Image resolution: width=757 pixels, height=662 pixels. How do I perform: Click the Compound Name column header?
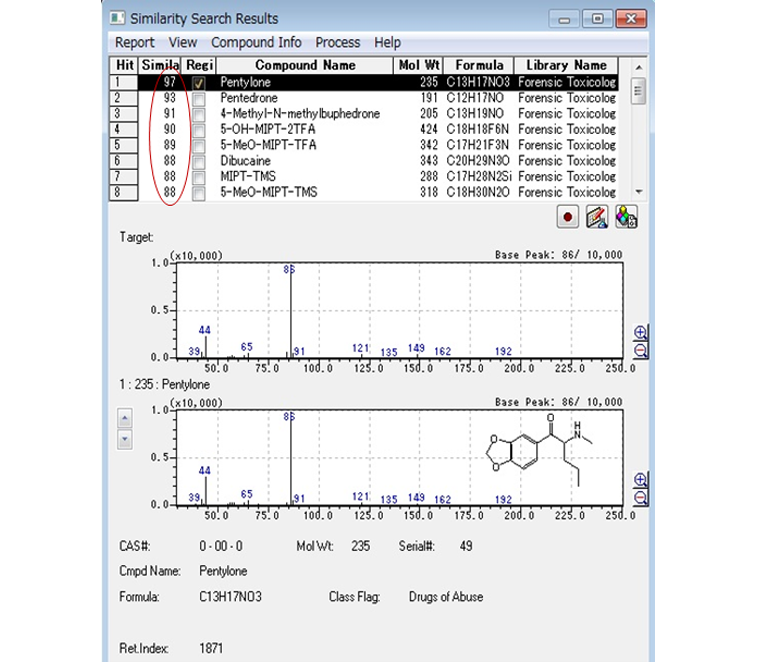click(305, 65)
